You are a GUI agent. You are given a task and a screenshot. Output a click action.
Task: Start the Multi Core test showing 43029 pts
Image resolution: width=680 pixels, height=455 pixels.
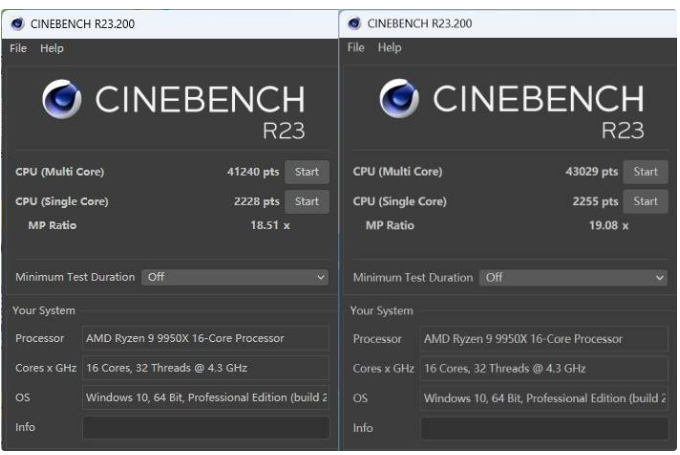coord(645,172)
